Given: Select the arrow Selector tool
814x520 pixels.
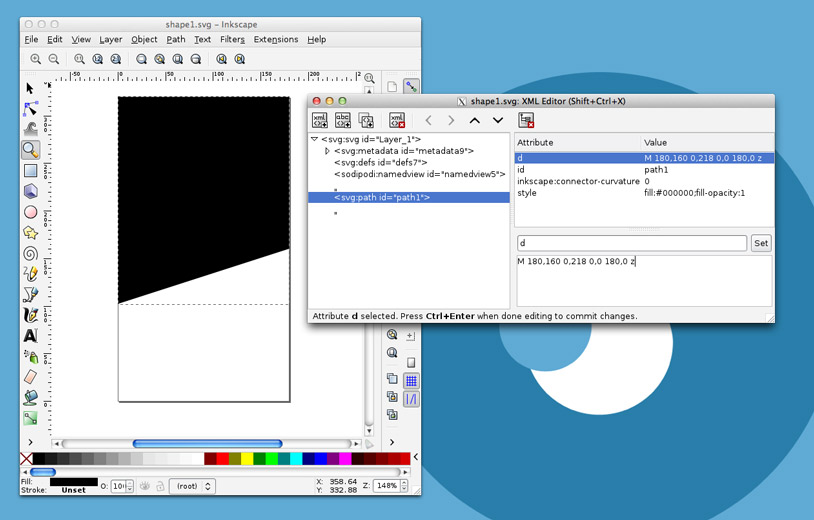Looking at the screenshot, I should [30, 89].
